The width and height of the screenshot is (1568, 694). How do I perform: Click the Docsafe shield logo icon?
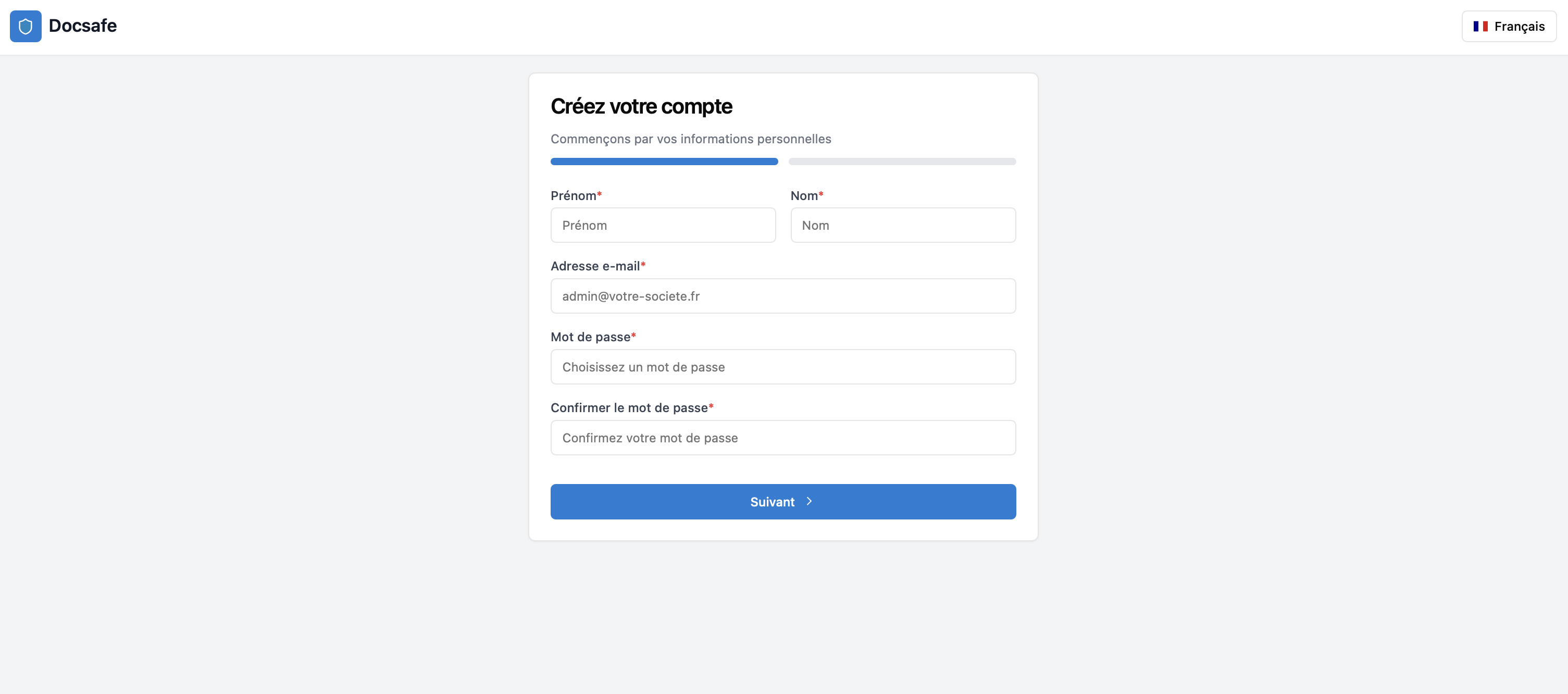[x=25, y=26]
